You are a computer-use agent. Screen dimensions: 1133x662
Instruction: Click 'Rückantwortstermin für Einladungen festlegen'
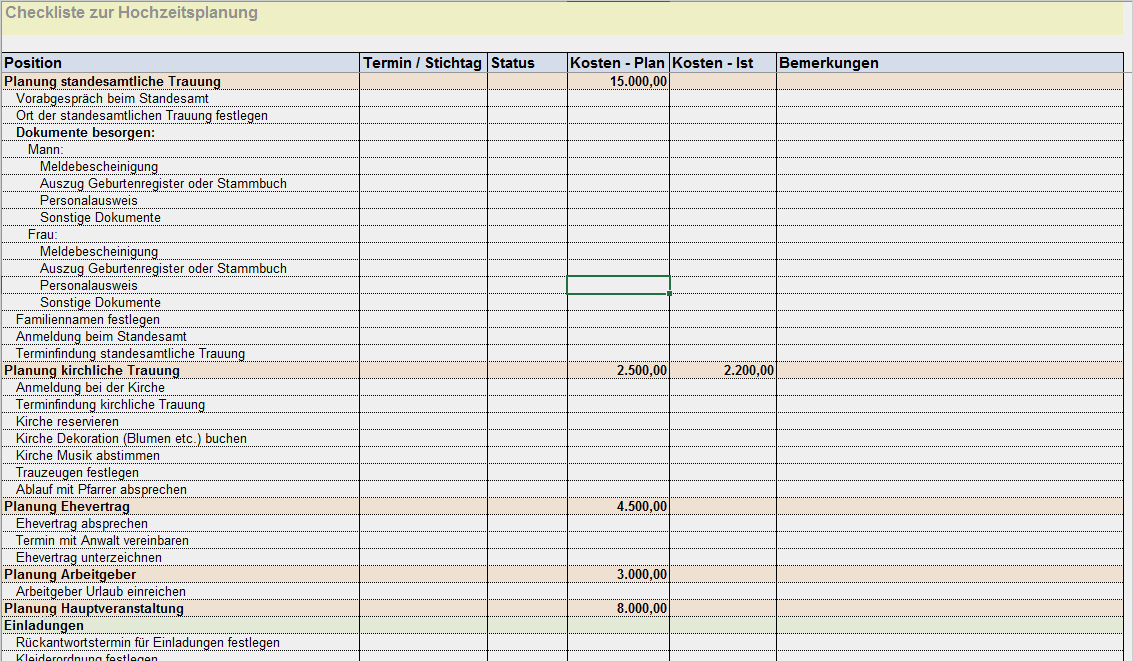point(147,642)
